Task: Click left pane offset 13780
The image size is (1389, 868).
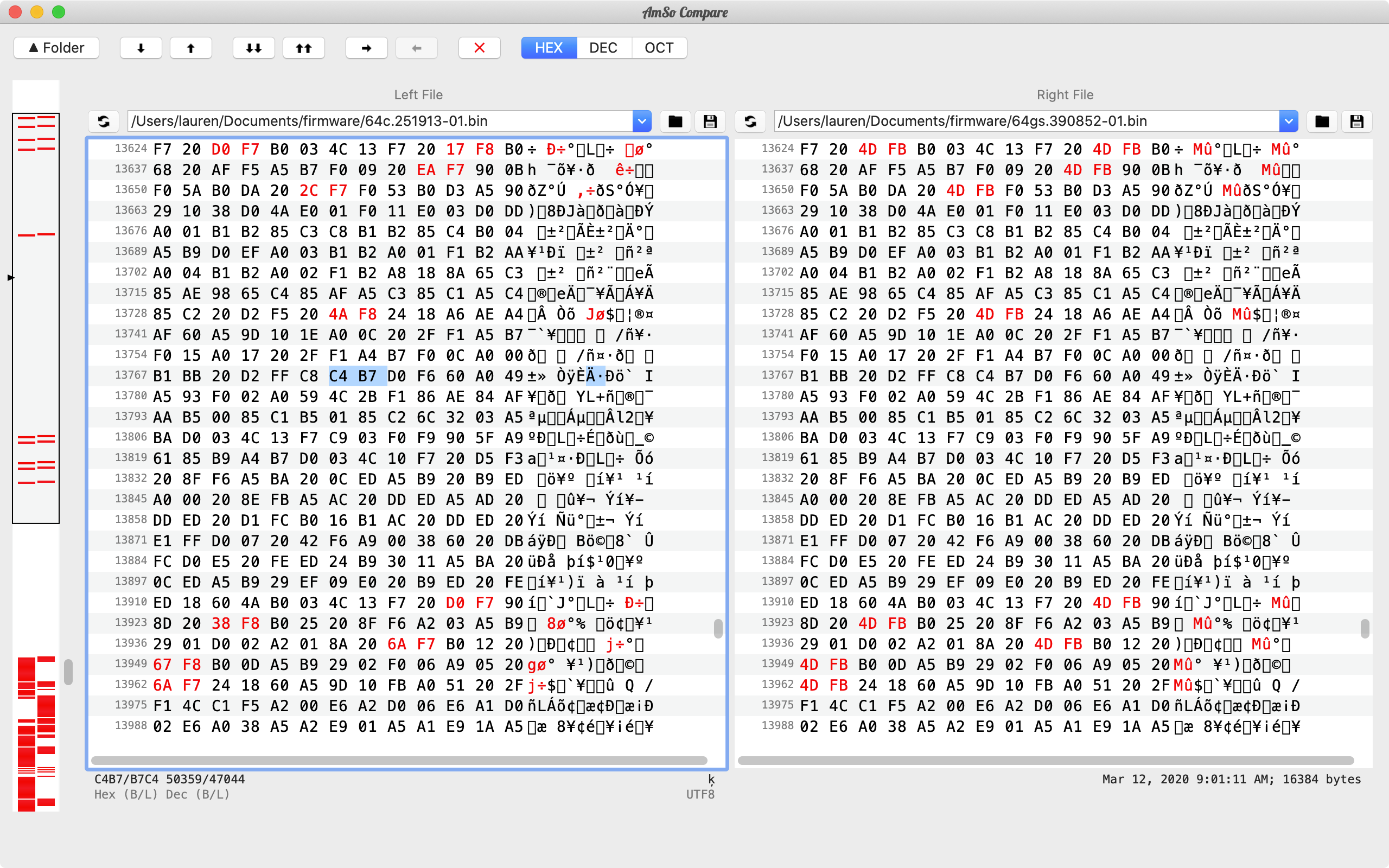Action: [x=131, y=395]
